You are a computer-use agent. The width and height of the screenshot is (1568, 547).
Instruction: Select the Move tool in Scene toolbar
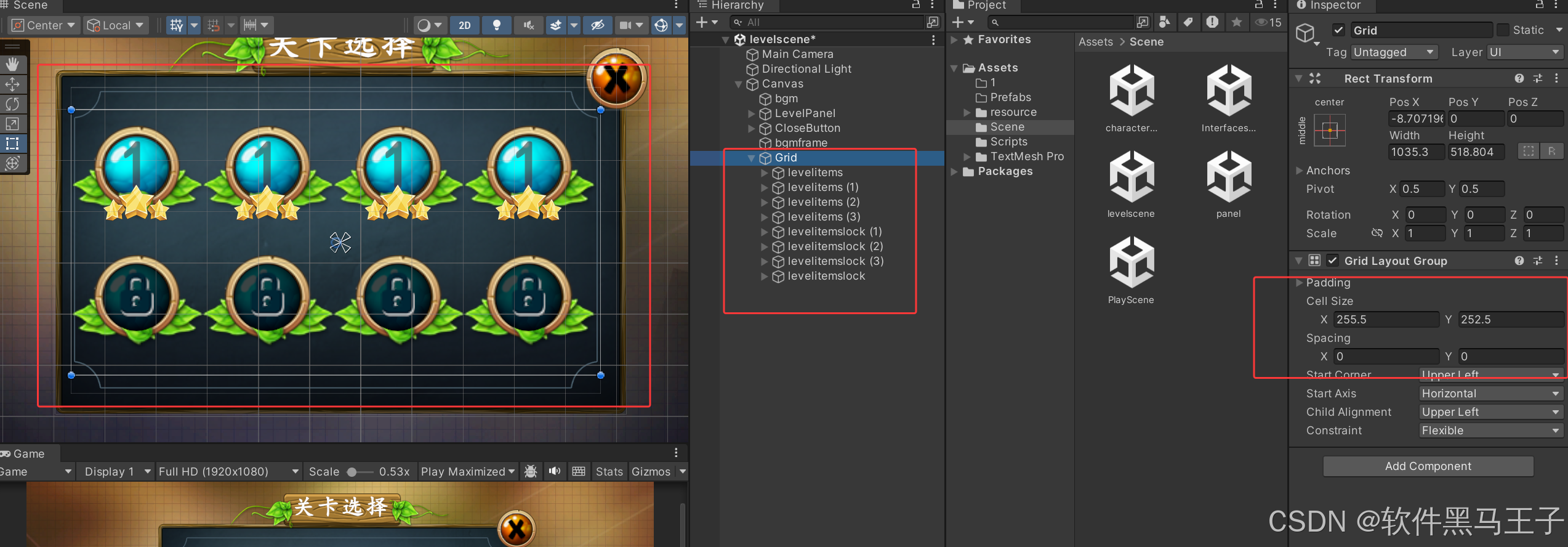[12, 84]
